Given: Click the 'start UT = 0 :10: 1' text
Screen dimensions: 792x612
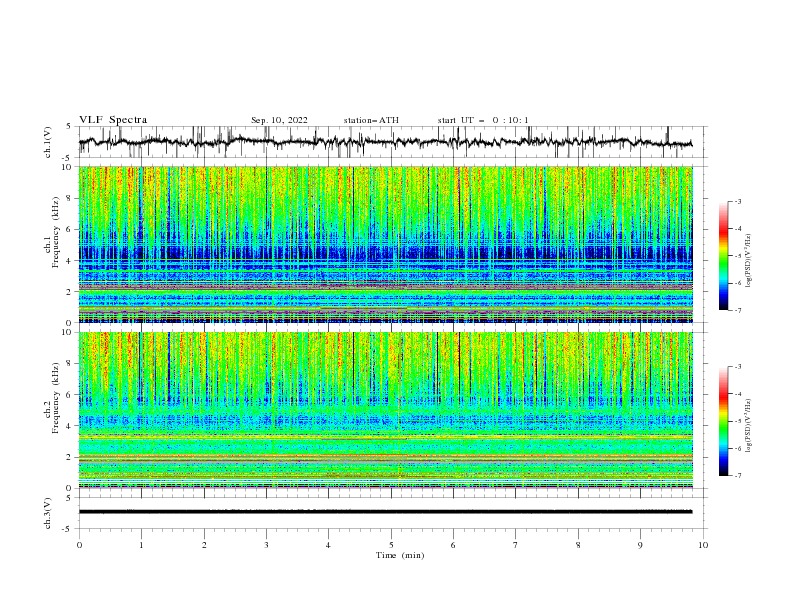Looking at the screenshot, I should pos(483,120).
